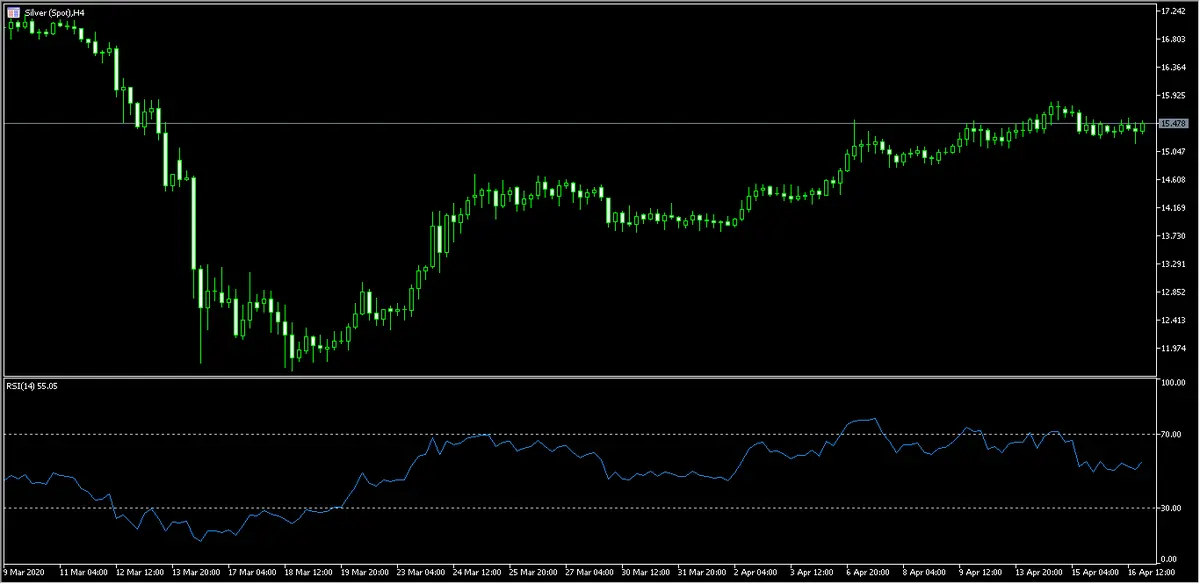The image size is (1200, 584).
Task: Click the 16.364 price scale label
Action: point(1172,67)
